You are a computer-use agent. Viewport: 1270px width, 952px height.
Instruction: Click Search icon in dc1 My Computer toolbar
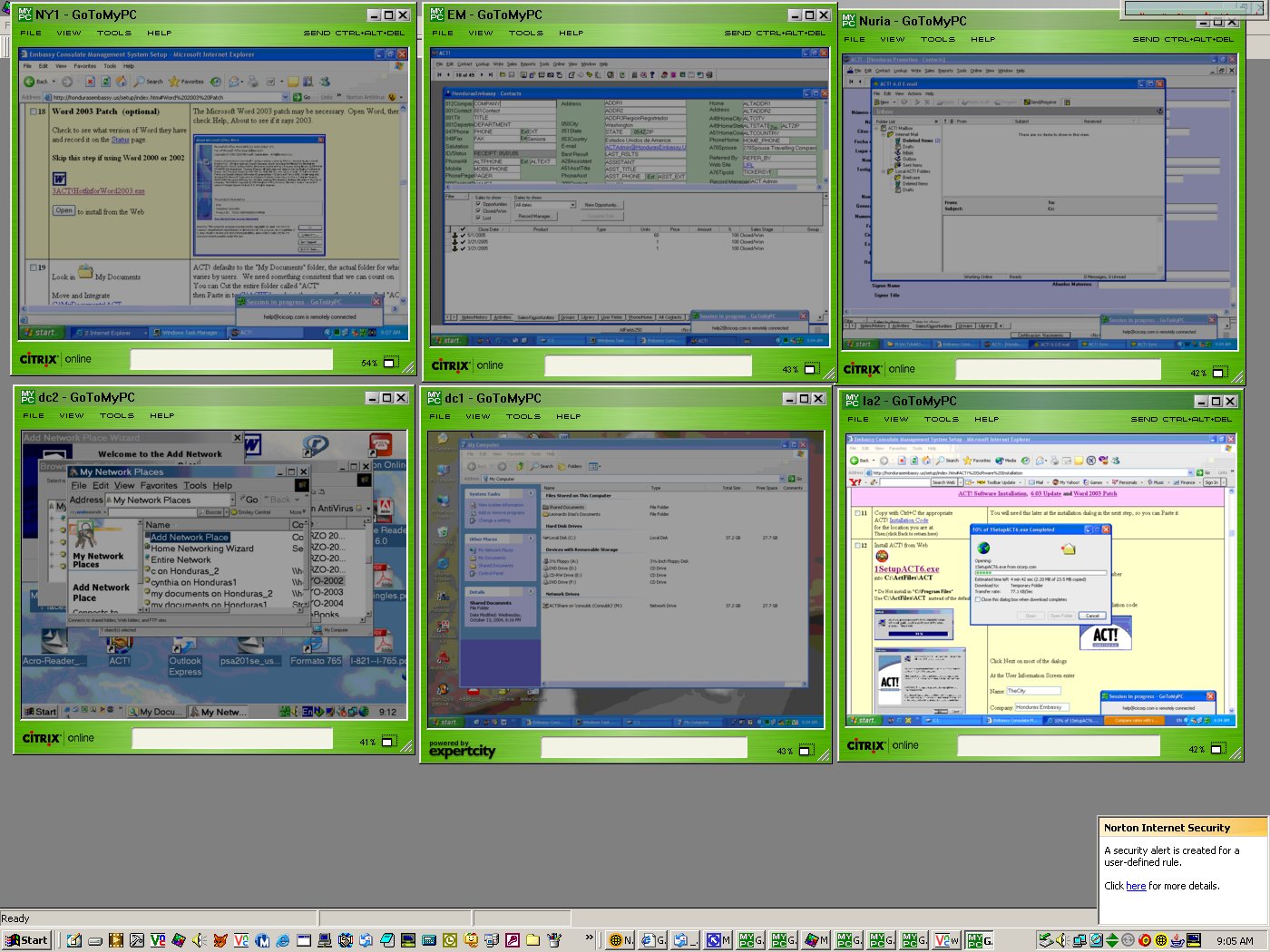pos(542,466)
